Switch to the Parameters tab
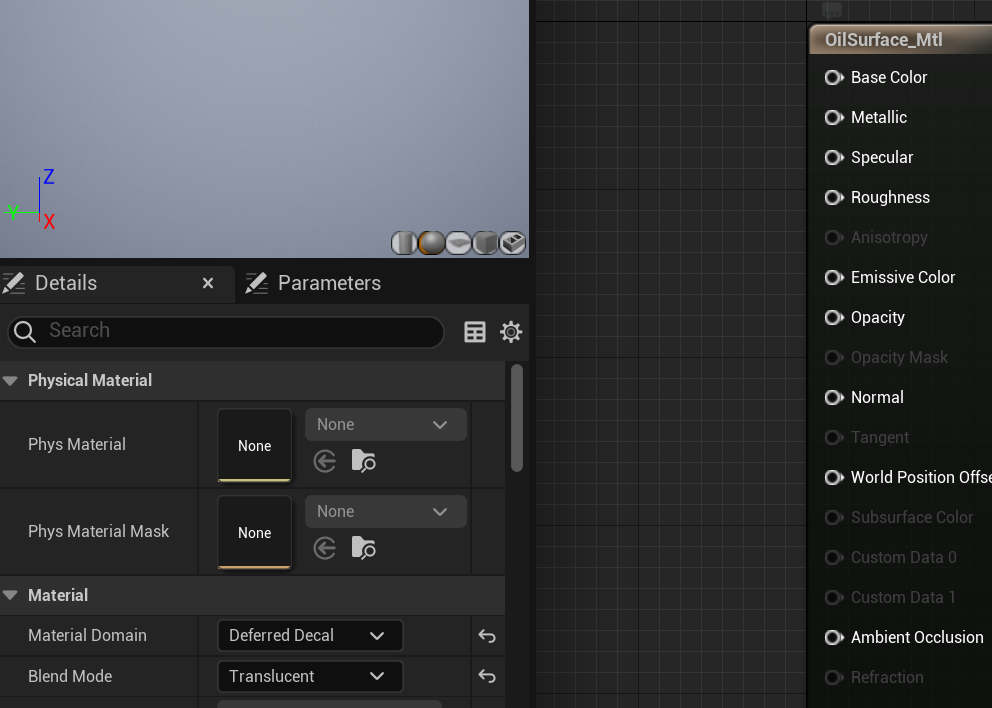Image resolution: width=992 pixels, height=708 pixels. [x=328, y=283]
